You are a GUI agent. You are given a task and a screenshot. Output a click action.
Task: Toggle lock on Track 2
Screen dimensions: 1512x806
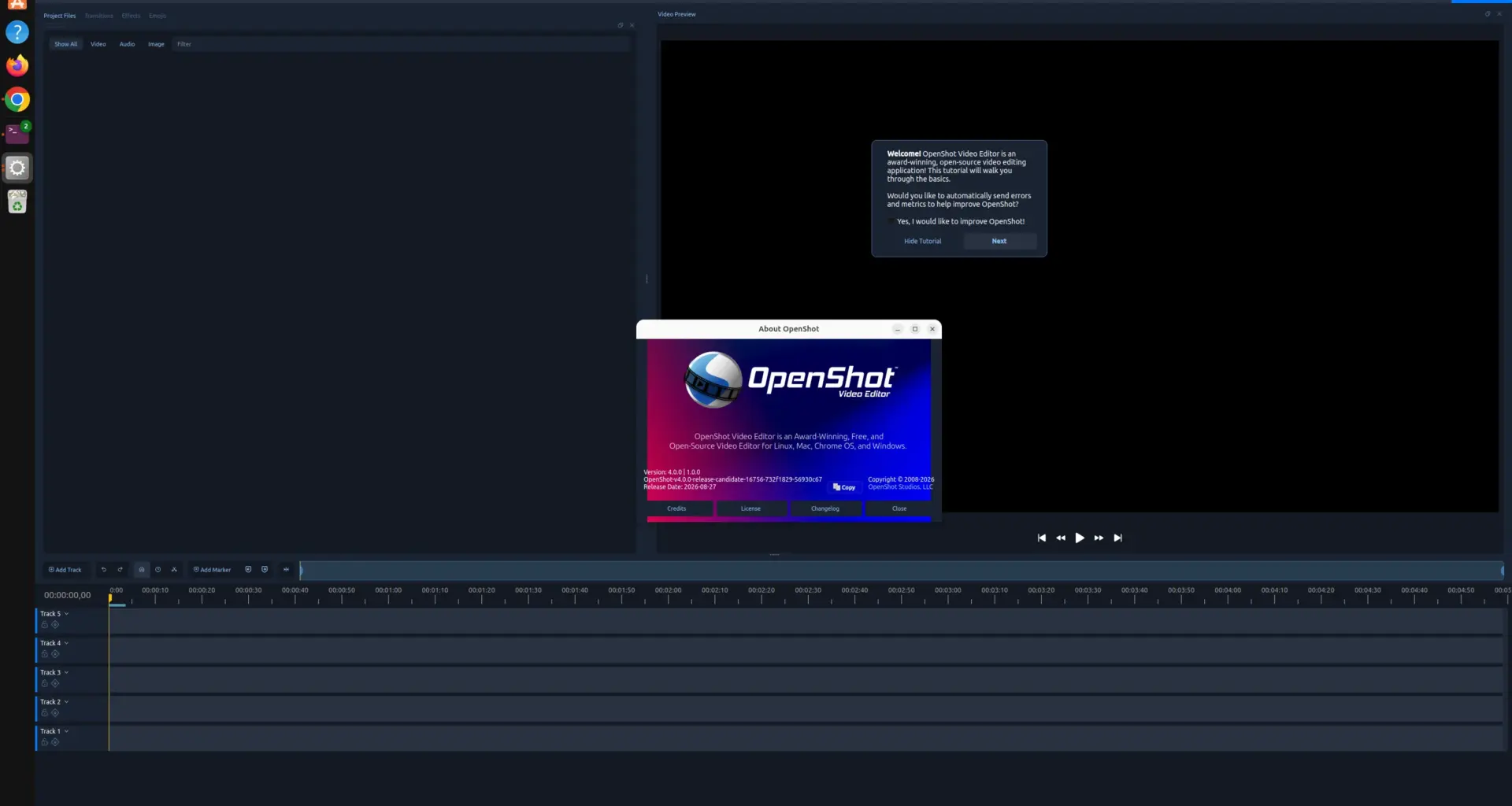pyautogui.click(x=45, y=713)
